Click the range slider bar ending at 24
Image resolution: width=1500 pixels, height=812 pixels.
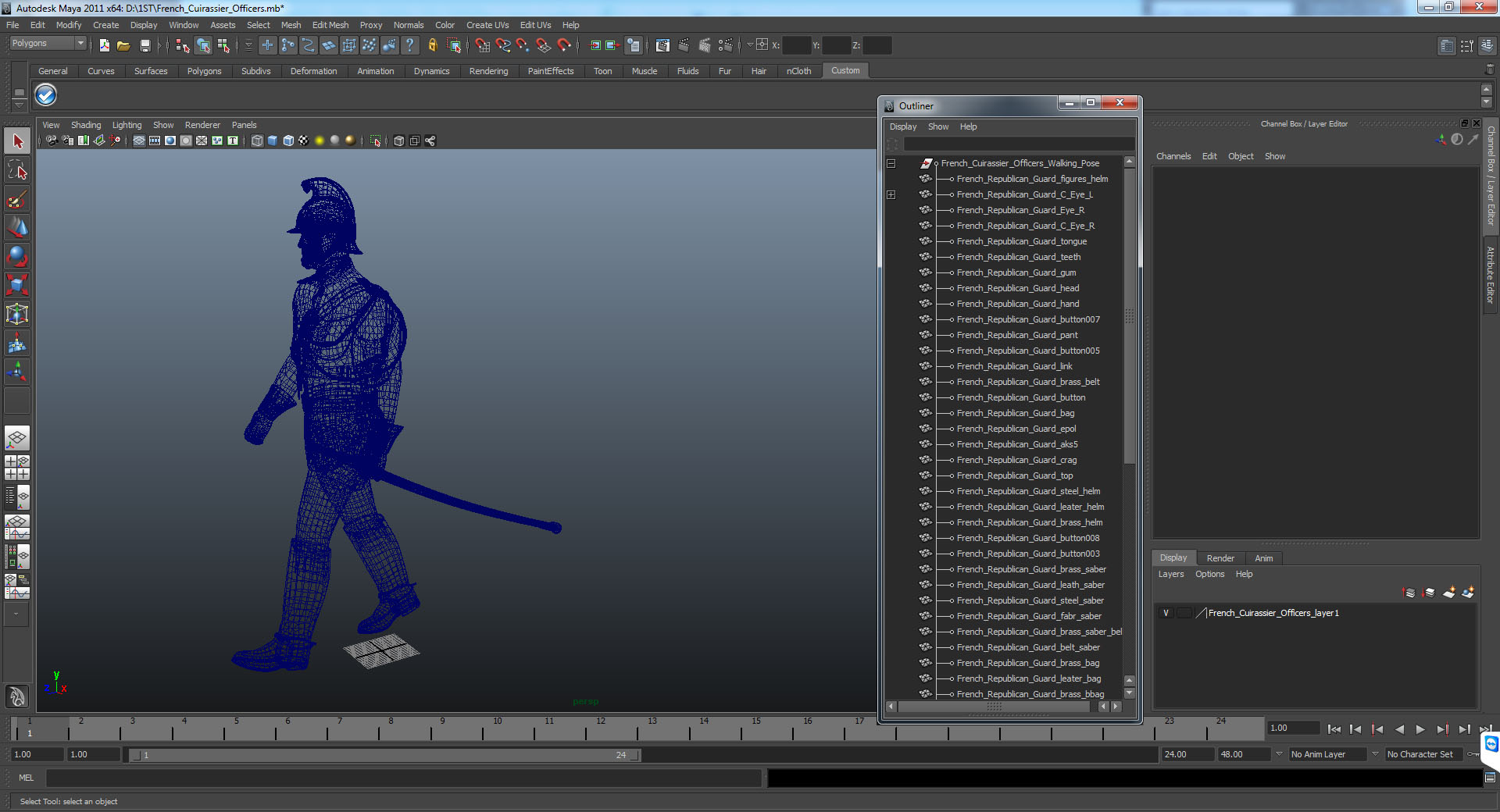385,755
